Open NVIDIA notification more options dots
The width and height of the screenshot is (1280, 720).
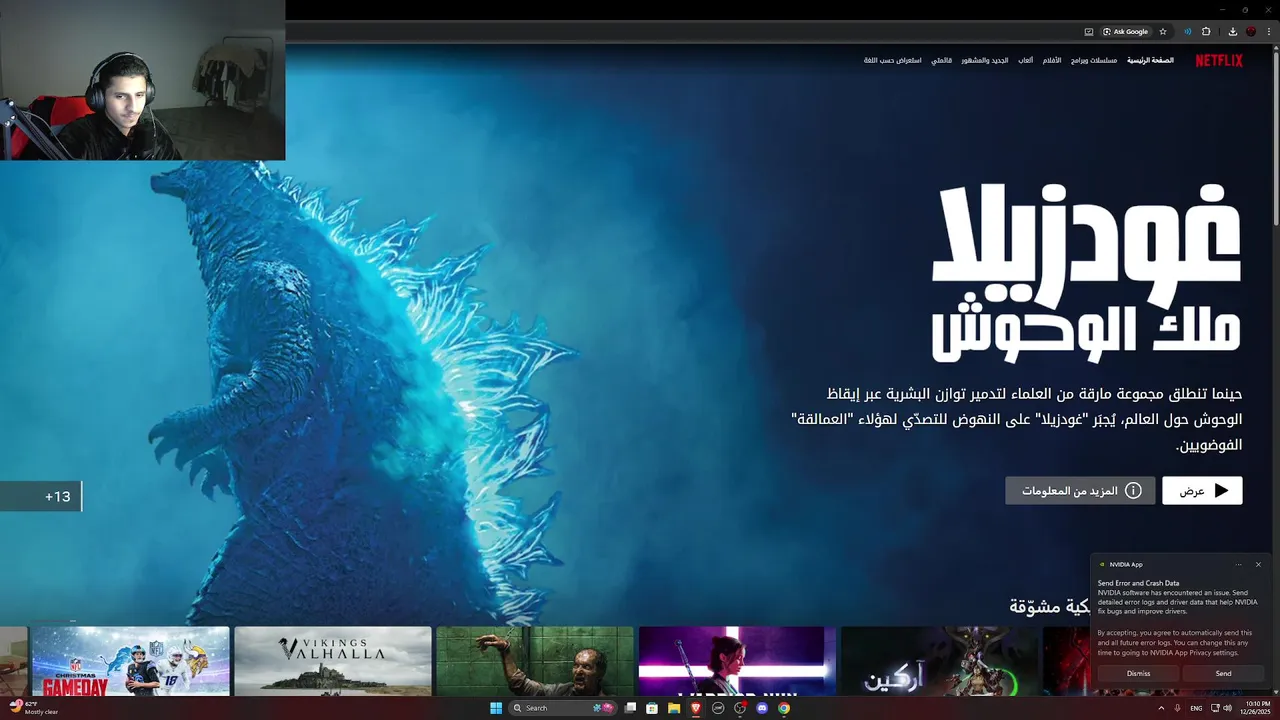(x=1238, y=564)
